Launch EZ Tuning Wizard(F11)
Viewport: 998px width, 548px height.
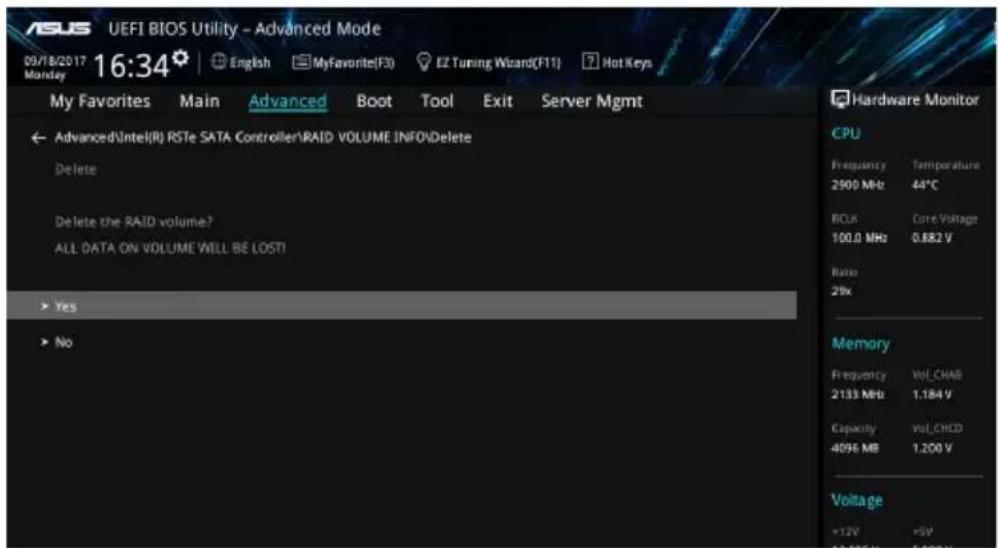(488, 63)
